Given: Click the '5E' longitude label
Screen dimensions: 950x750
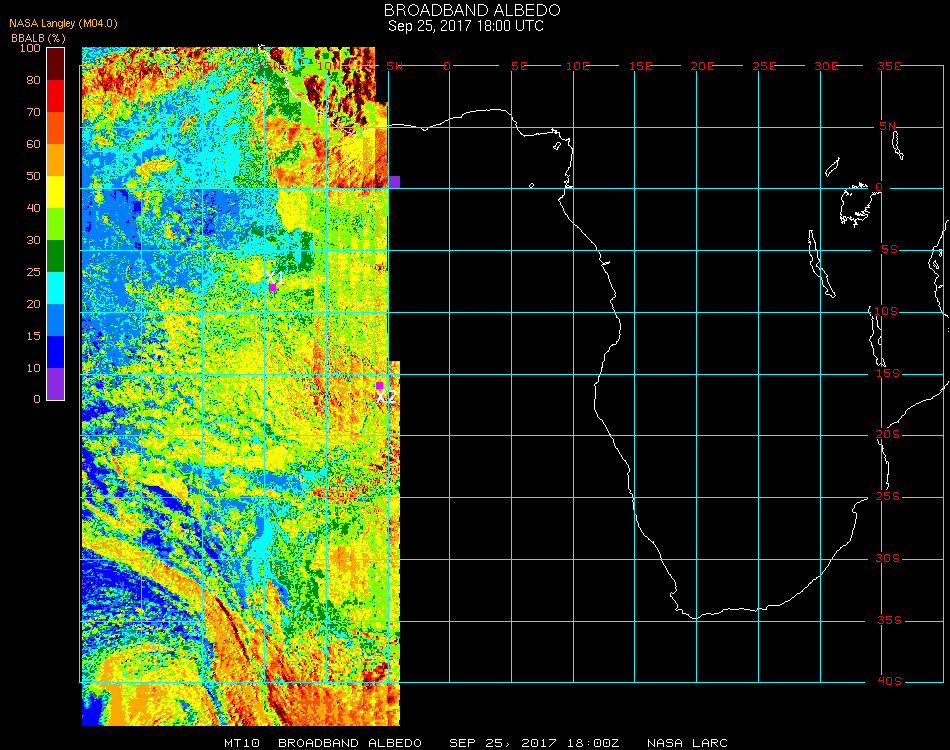Looking at the screenshot, I should 519,66.
